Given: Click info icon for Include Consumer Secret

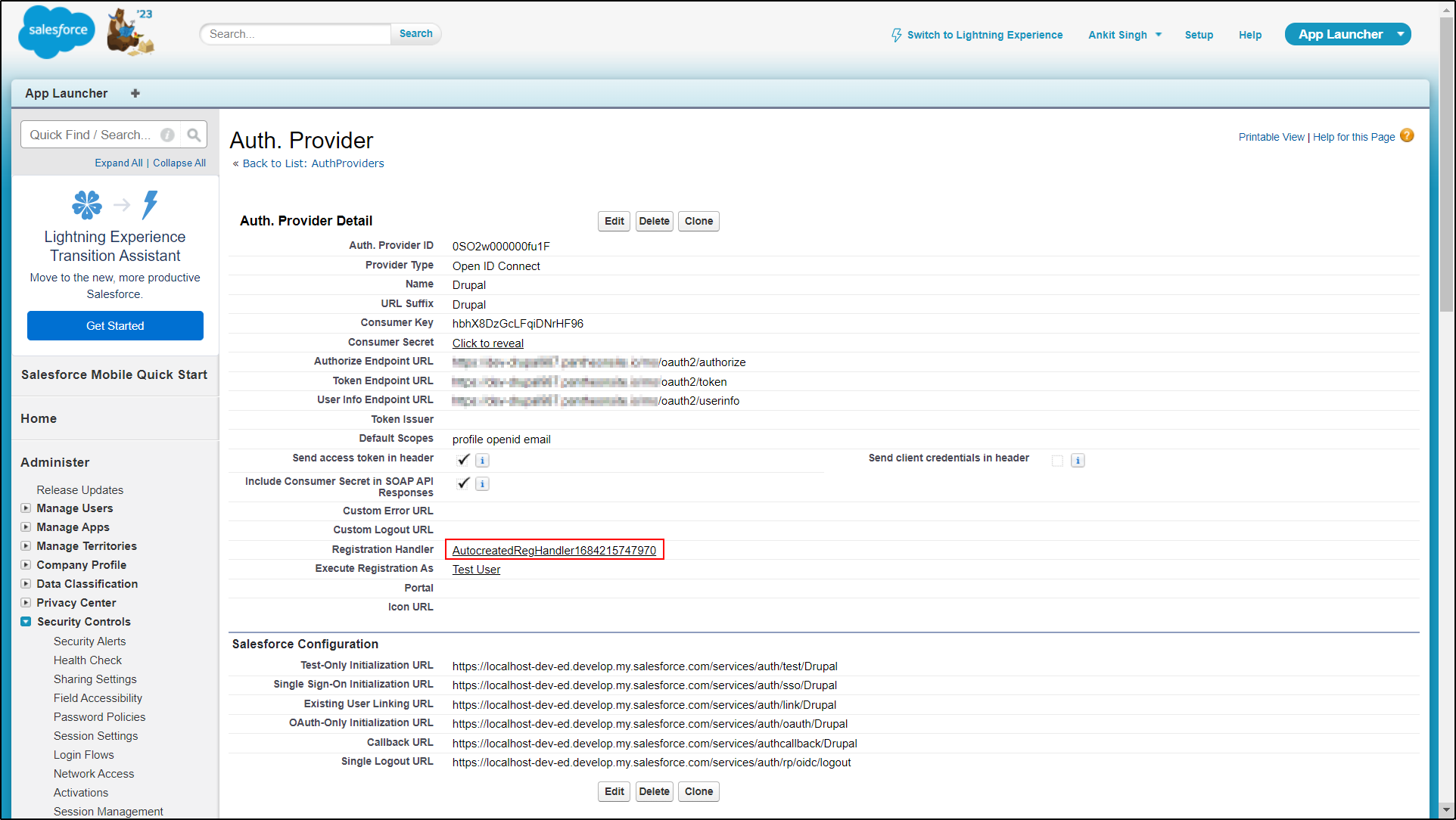Looking at the screenshot, I should tap(482, 483).
